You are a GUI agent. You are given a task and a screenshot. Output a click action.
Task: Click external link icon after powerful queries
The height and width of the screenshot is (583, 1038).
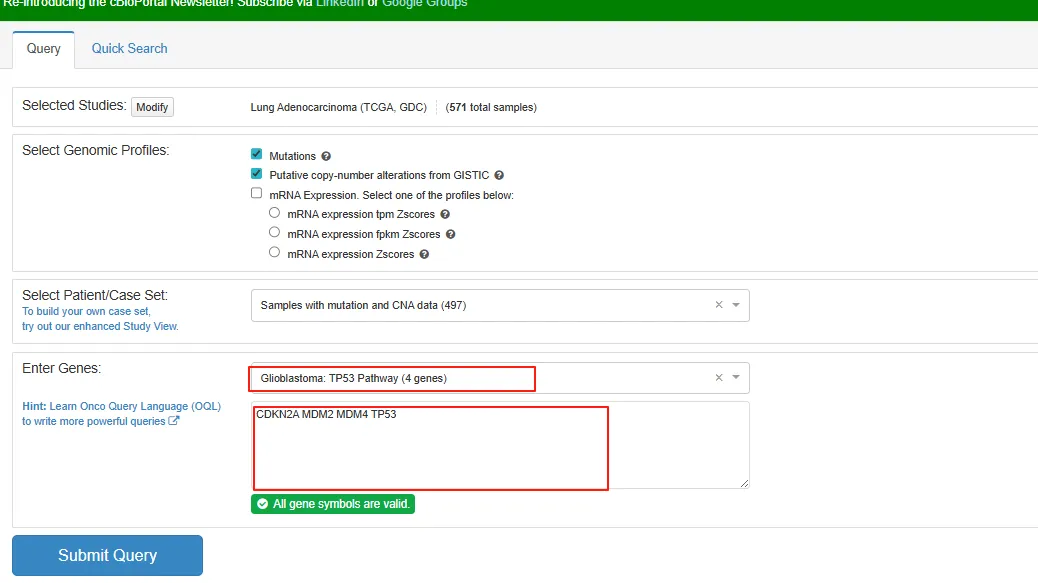[x=174, y=421]
